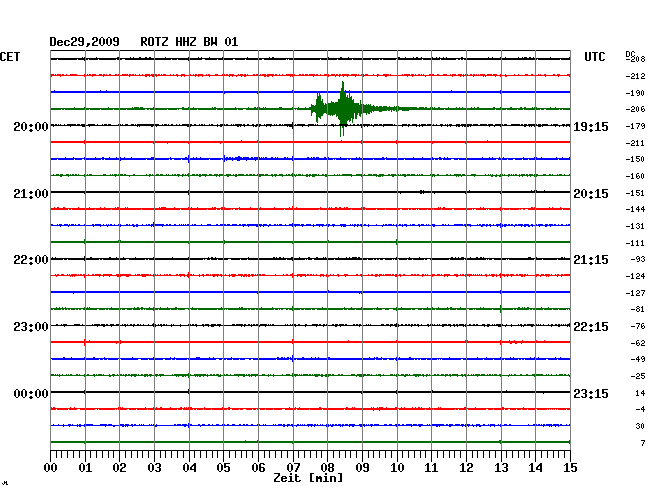
Task: Select the DC offset value -150
Action: coord(635,159)
